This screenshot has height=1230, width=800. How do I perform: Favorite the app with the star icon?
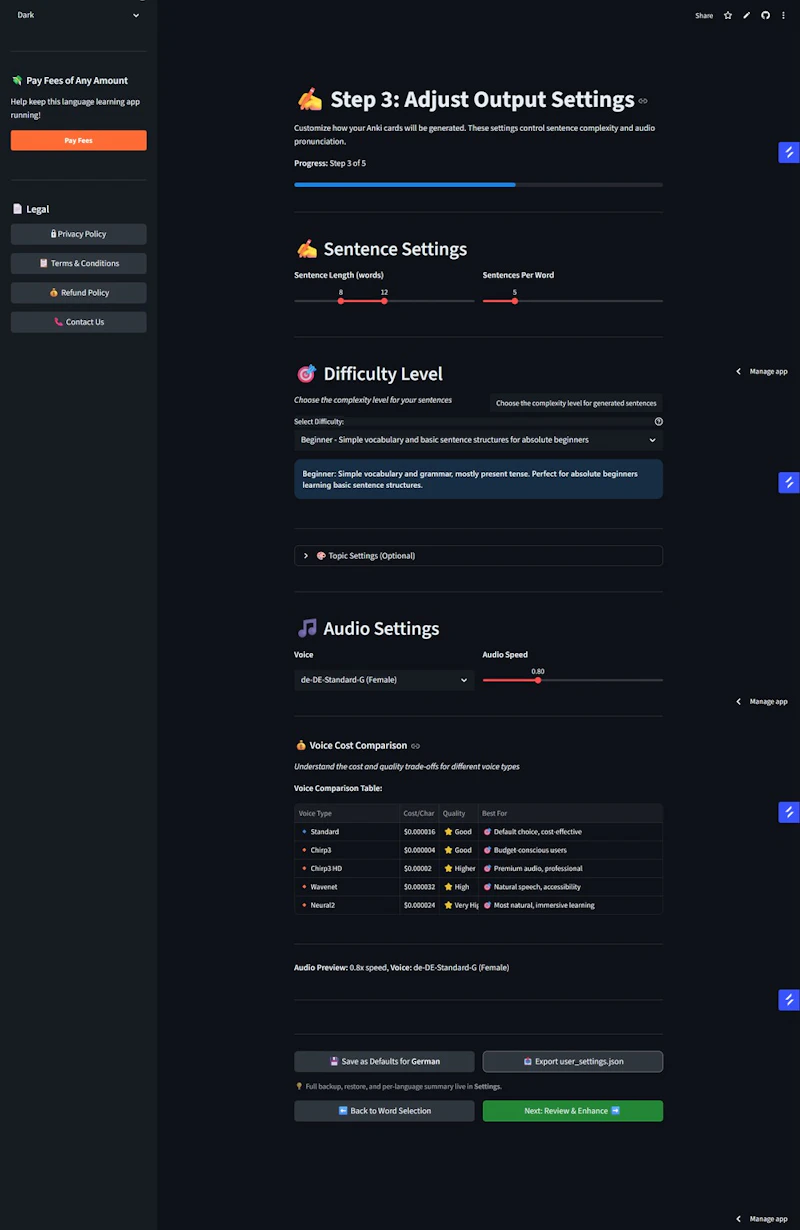point(728,15)
